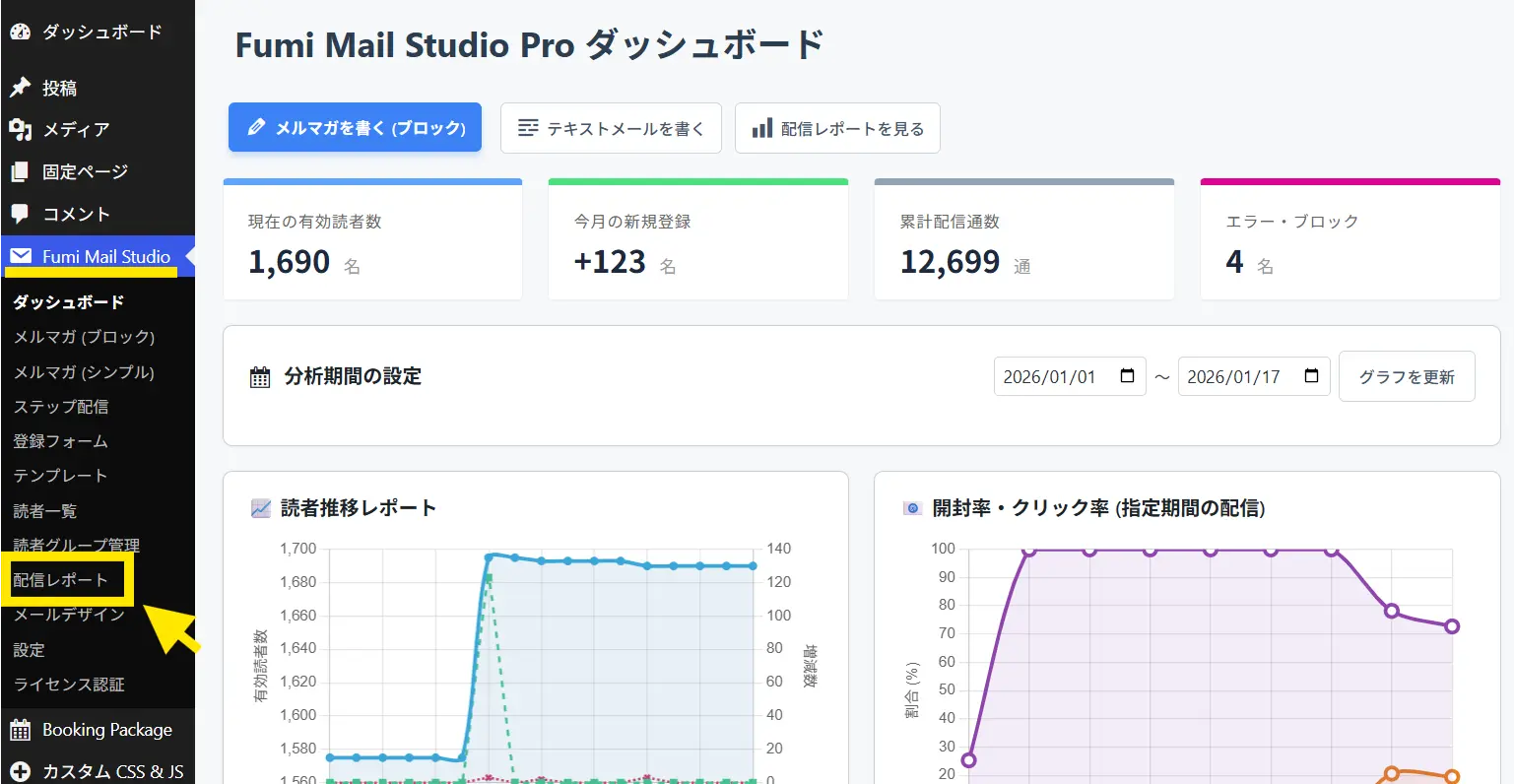Click the pushpin icon beside 投稿
The image size is (1514, 784).
20,88
